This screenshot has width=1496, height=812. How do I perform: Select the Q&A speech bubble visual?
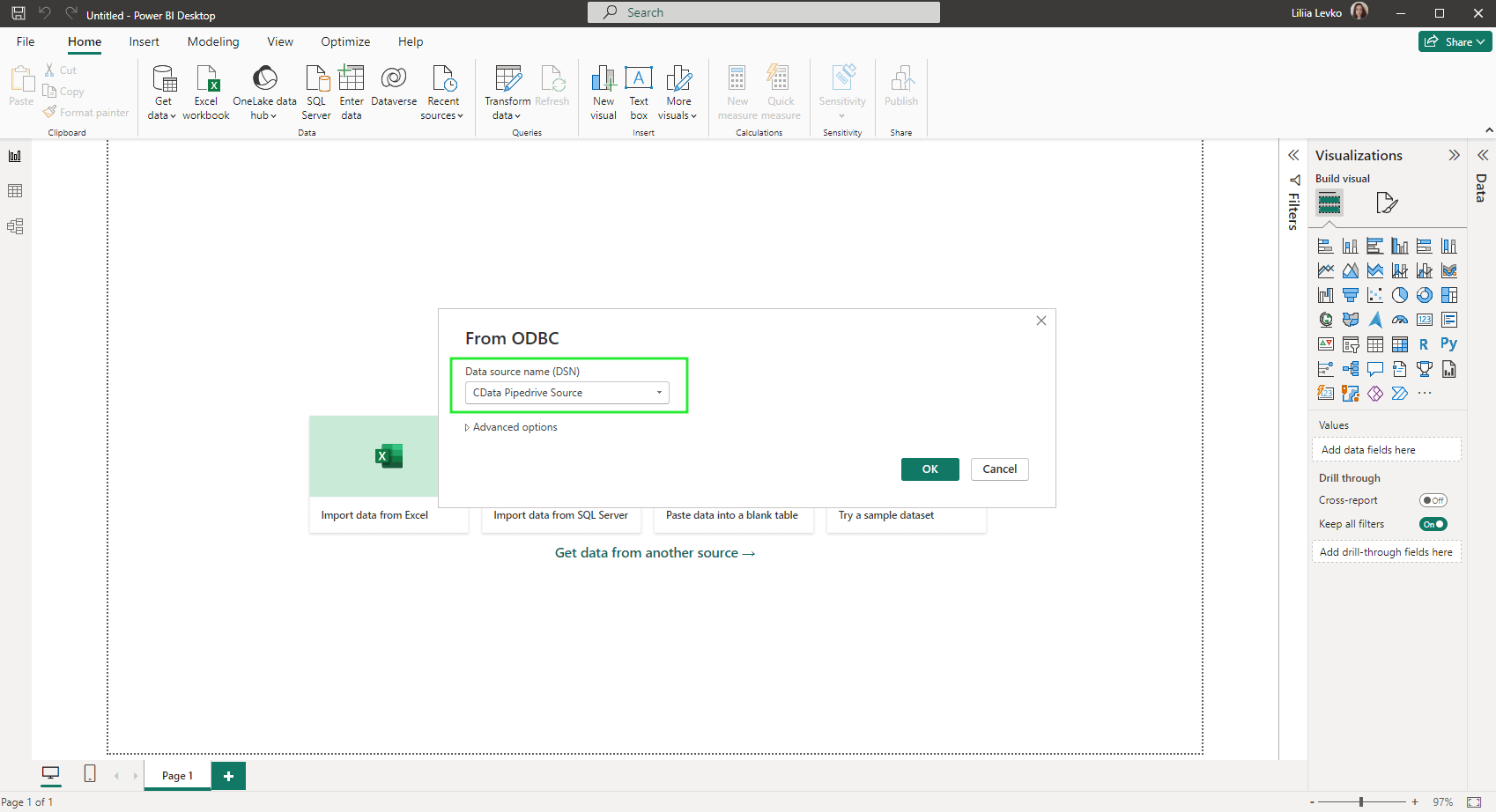[1374, 369]
